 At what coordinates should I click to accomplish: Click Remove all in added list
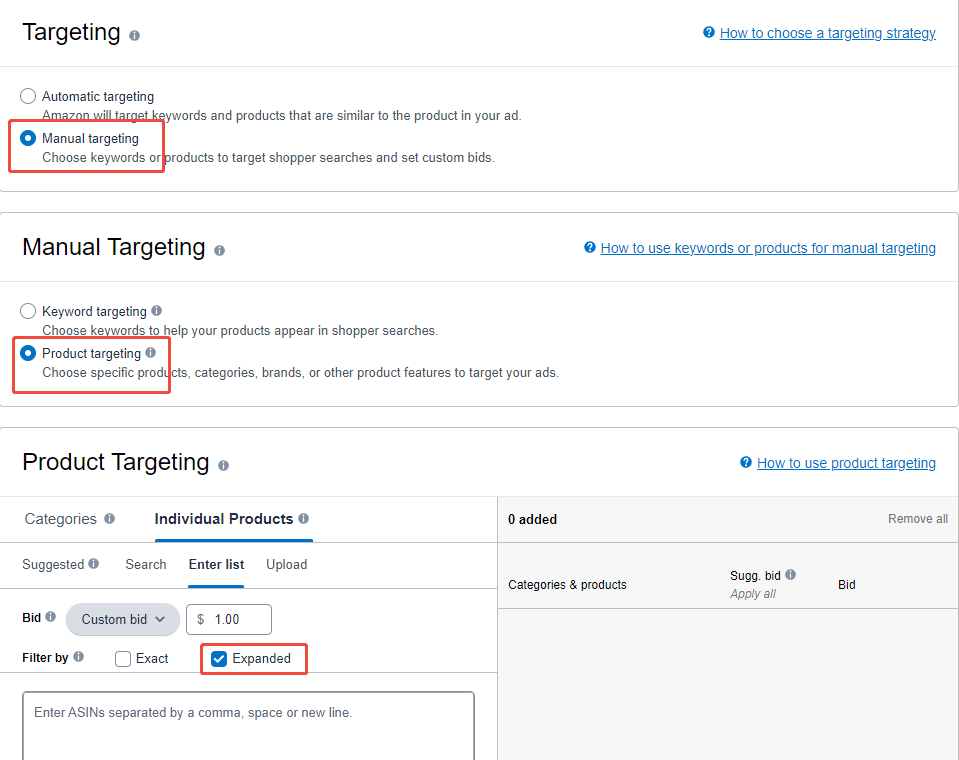point(917,519)
